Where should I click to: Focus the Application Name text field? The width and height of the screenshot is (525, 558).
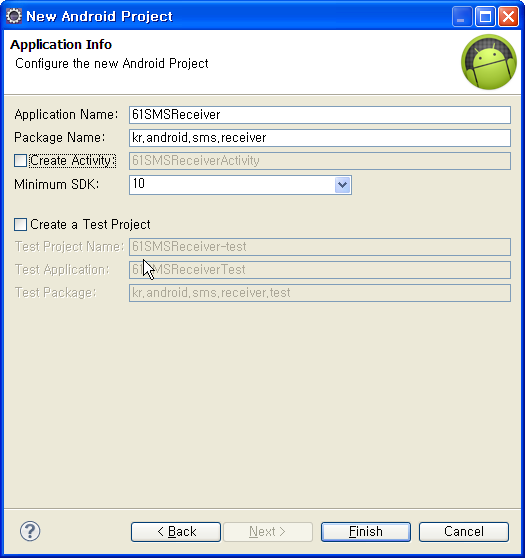[x=320, y=115]
